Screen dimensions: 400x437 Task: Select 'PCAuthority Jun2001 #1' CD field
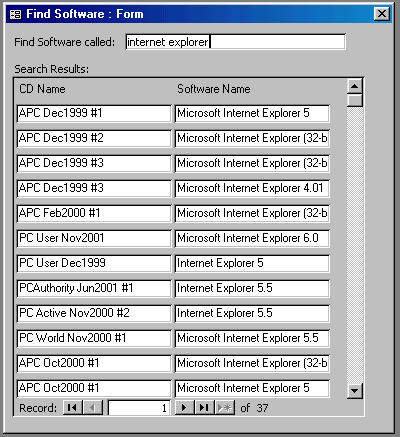tap(94, 288)
